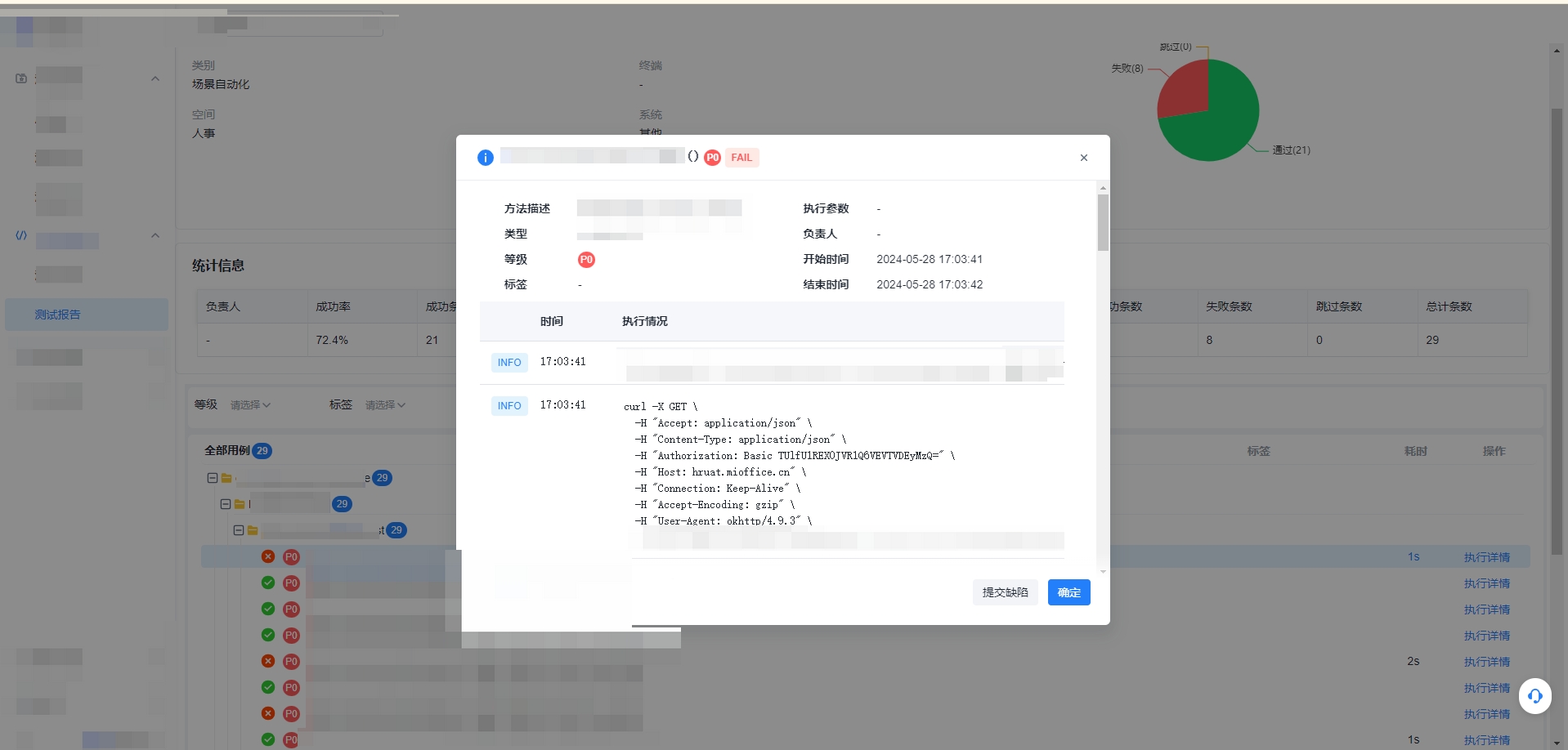This screenshot has width=1568, height=750.
Task: Collapse the top-level folder with 29 cases
Action: [213, 478]
